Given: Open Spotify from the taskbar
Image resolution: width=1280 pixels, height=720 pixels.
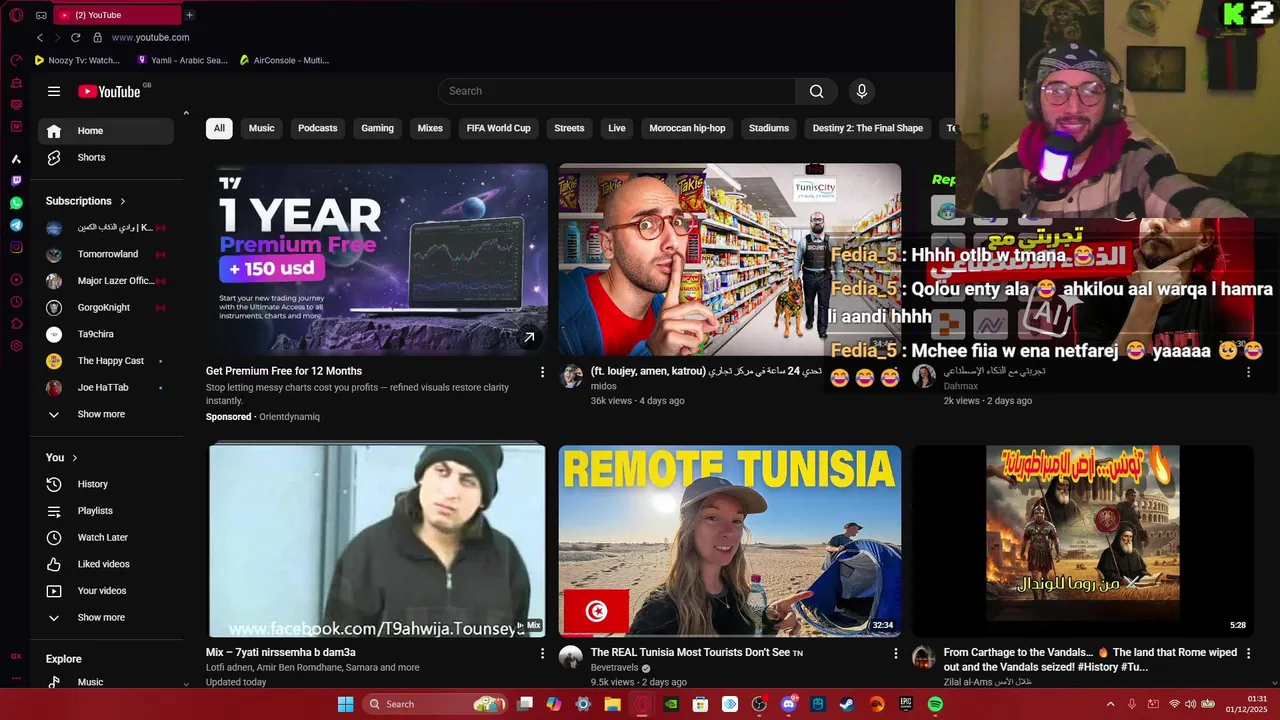Looking at the screenshot, I should [x=935, y=704].
